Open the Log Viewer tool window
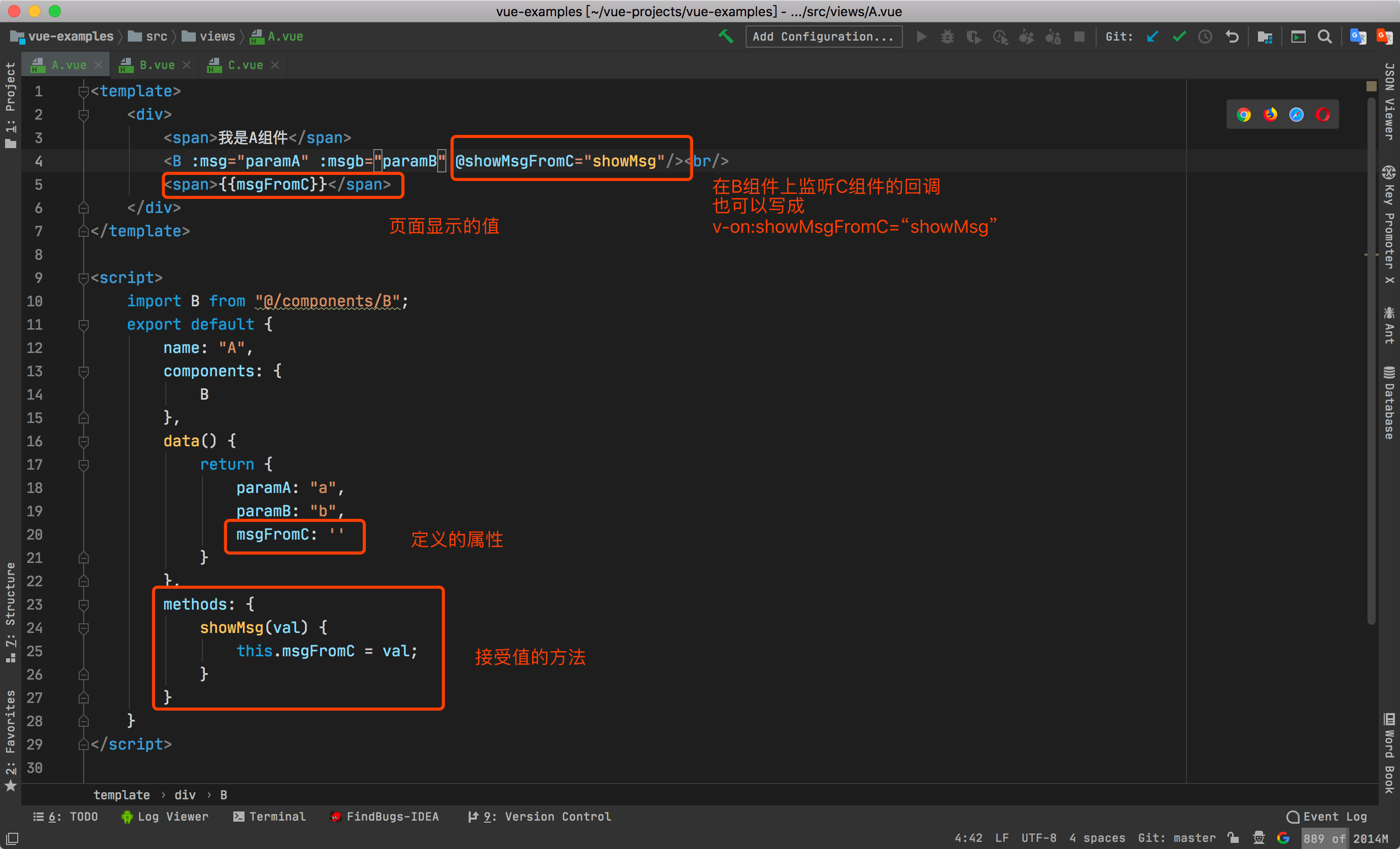1400x849 pixels. click(x=165, y=817)
